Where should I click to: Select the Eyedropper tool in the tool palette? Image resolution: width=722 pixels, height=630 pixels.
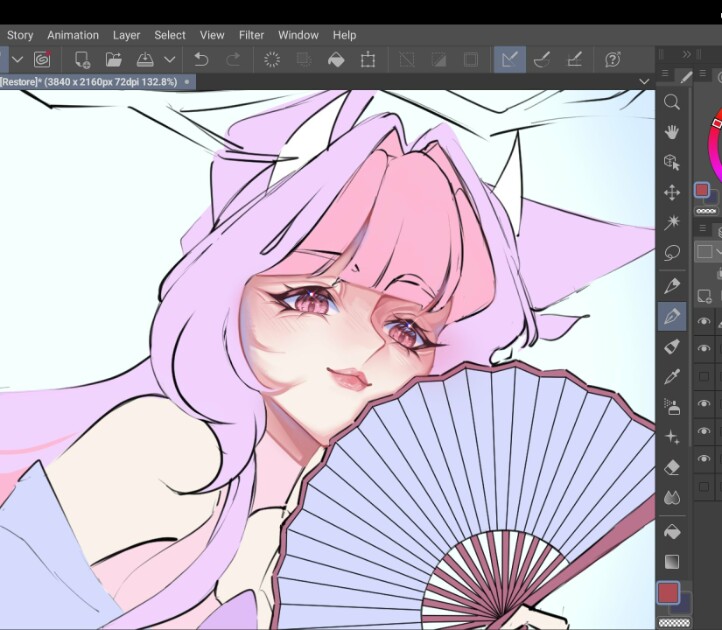pos(672,377)
